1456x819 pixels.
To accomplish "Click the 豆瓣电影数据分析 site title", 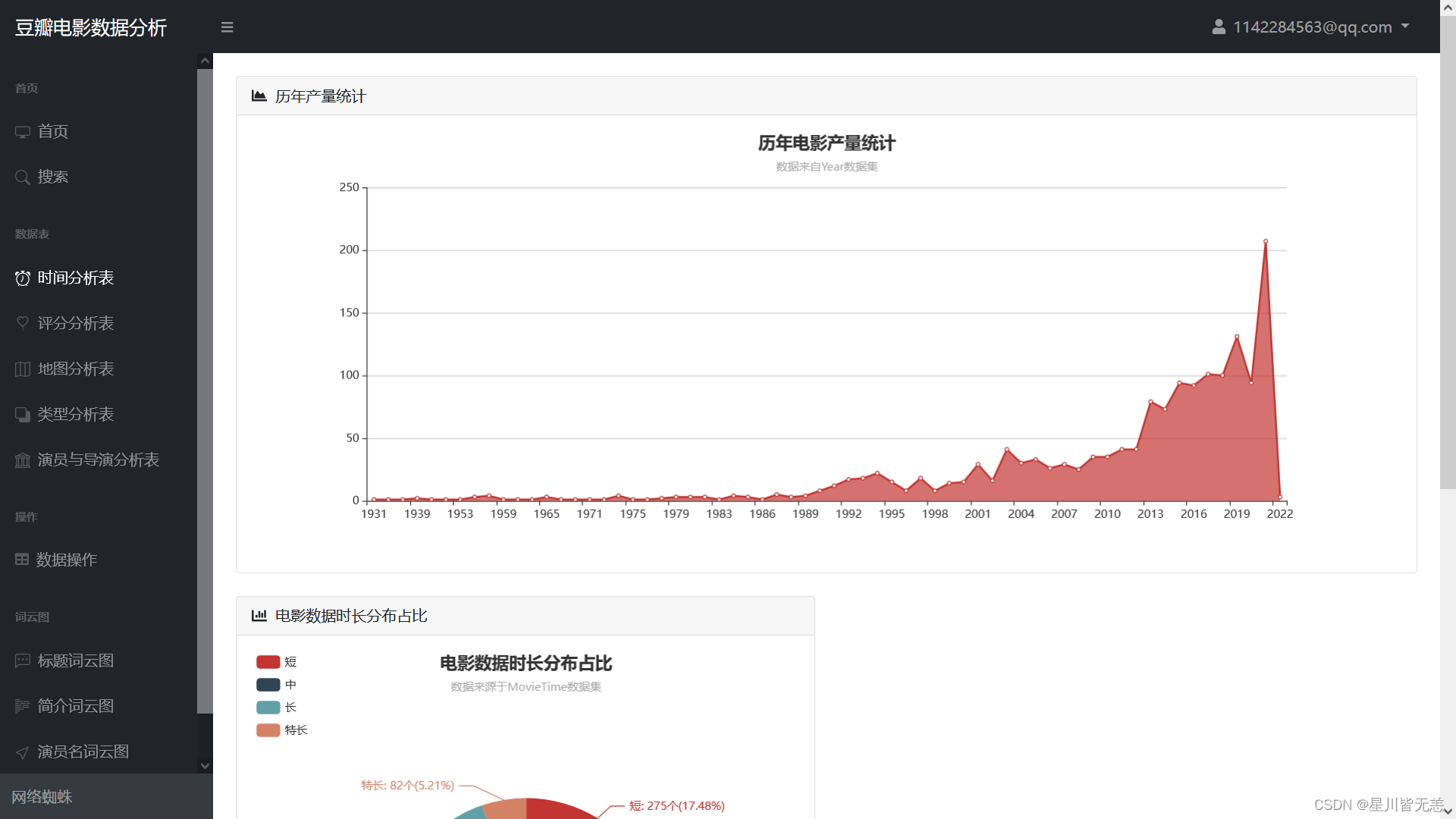I will point(91,27).
